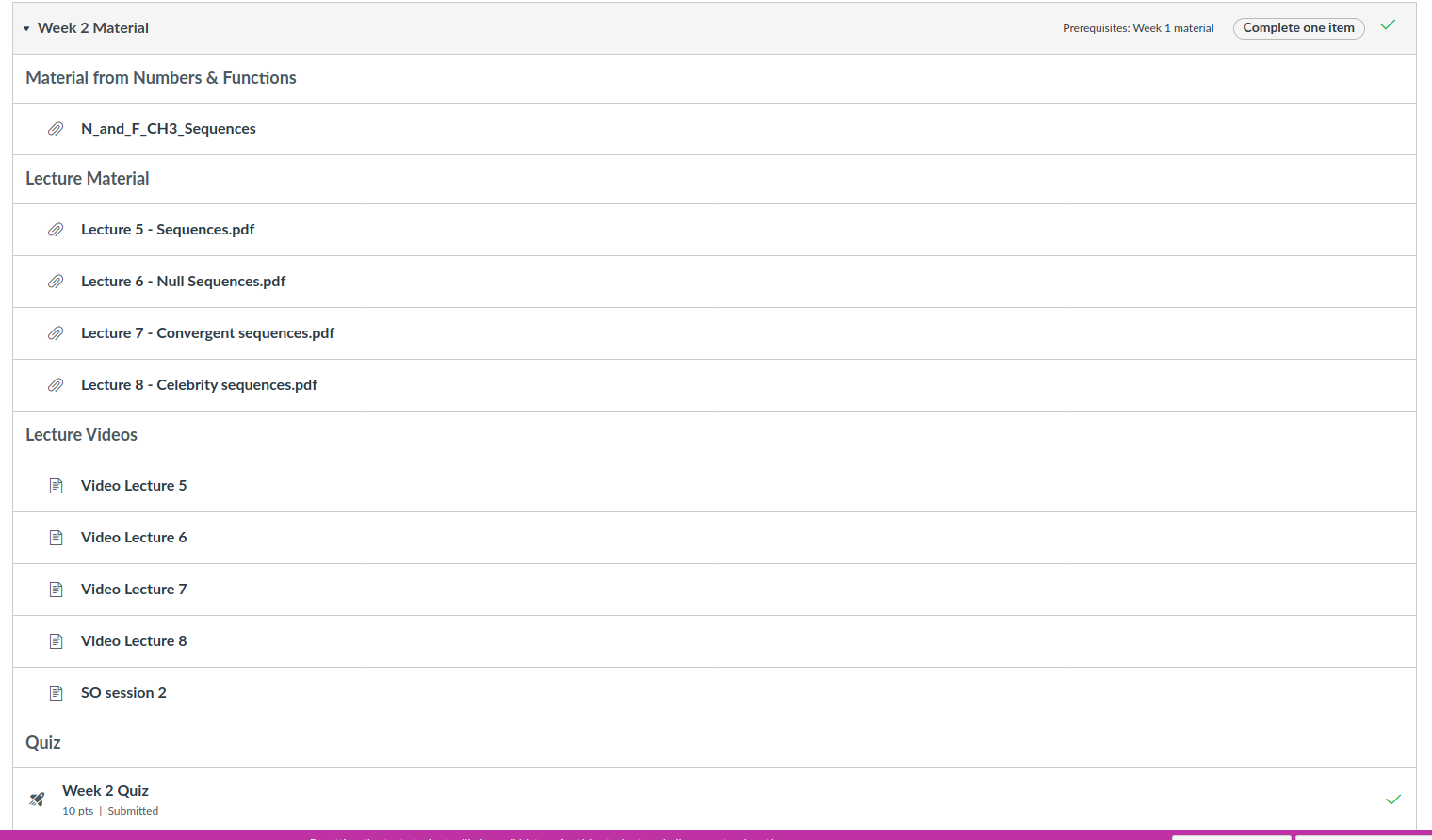Image resolution: width=1432 pixels, height=840 pixels.
Task: Click page icon beside Video Lecture 5
Action: (x=56, y=486)
